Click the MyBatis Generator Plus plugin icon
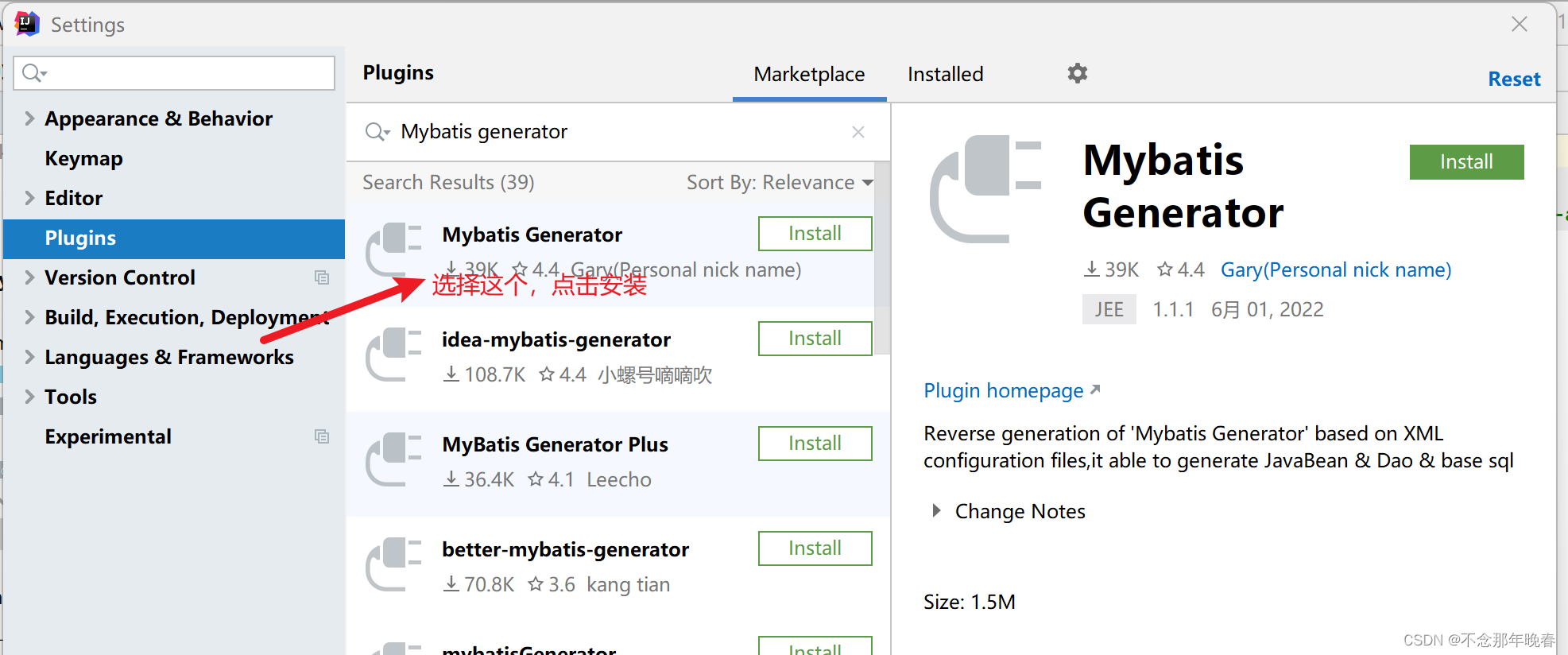 point(393,459)
